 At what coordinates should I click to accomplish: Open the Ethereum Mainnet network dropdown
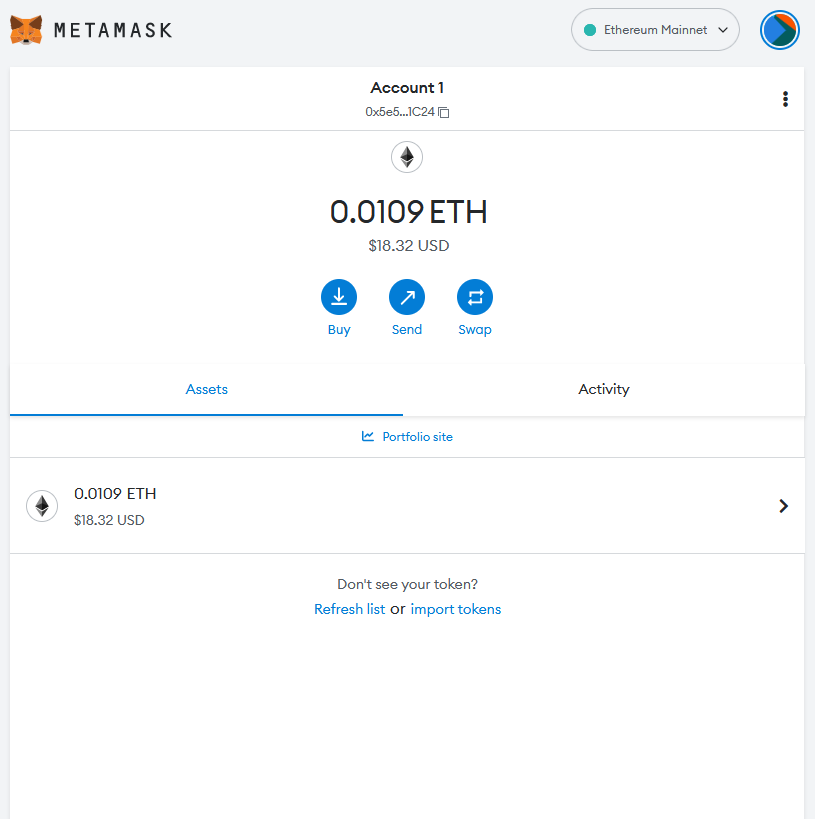(655, 30)
